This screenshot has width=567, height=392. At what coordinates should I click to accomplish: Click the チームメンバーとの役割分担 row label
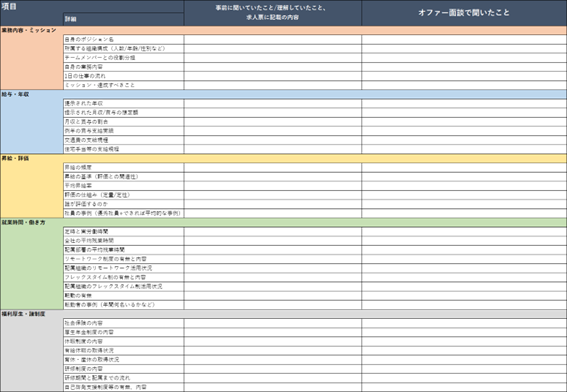tap(123, 58)
